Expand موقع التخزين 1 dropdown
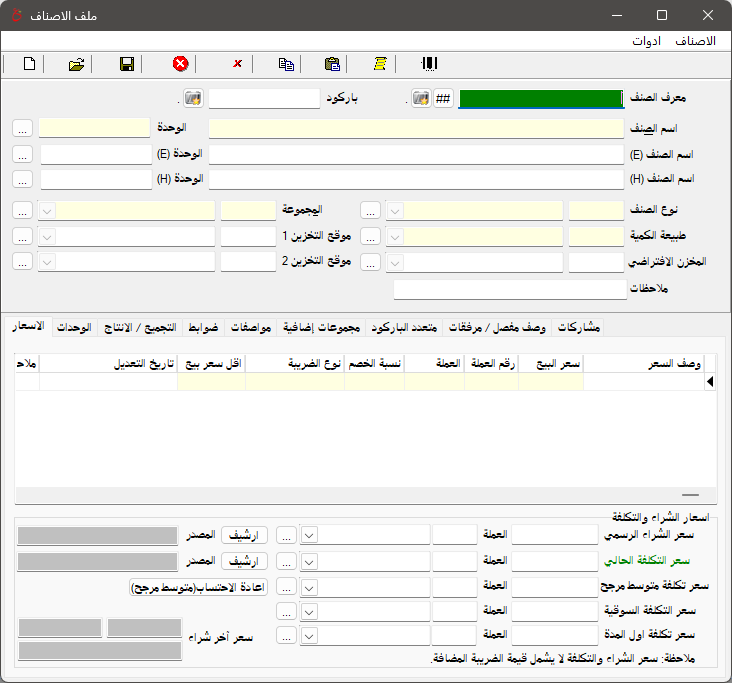The height and width of the screenshot is (683, 732). [47, 237]
